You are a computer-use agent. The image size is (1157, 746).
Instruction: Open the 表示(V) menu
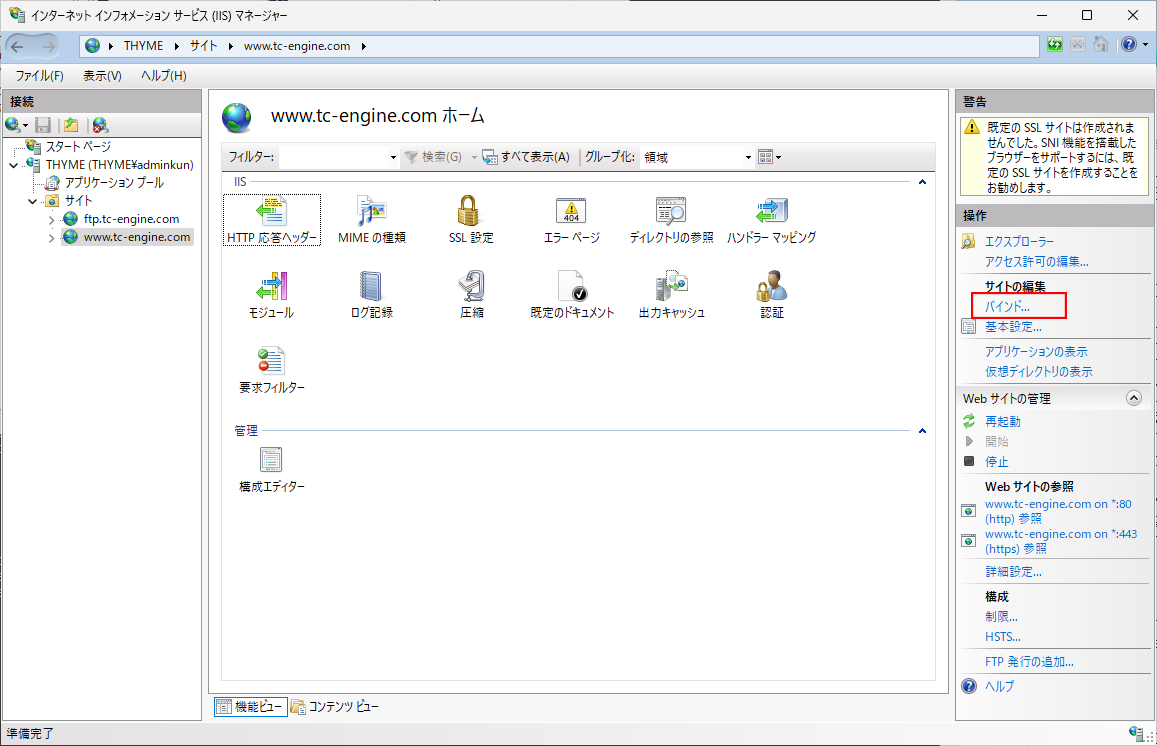tap(102, 75)
